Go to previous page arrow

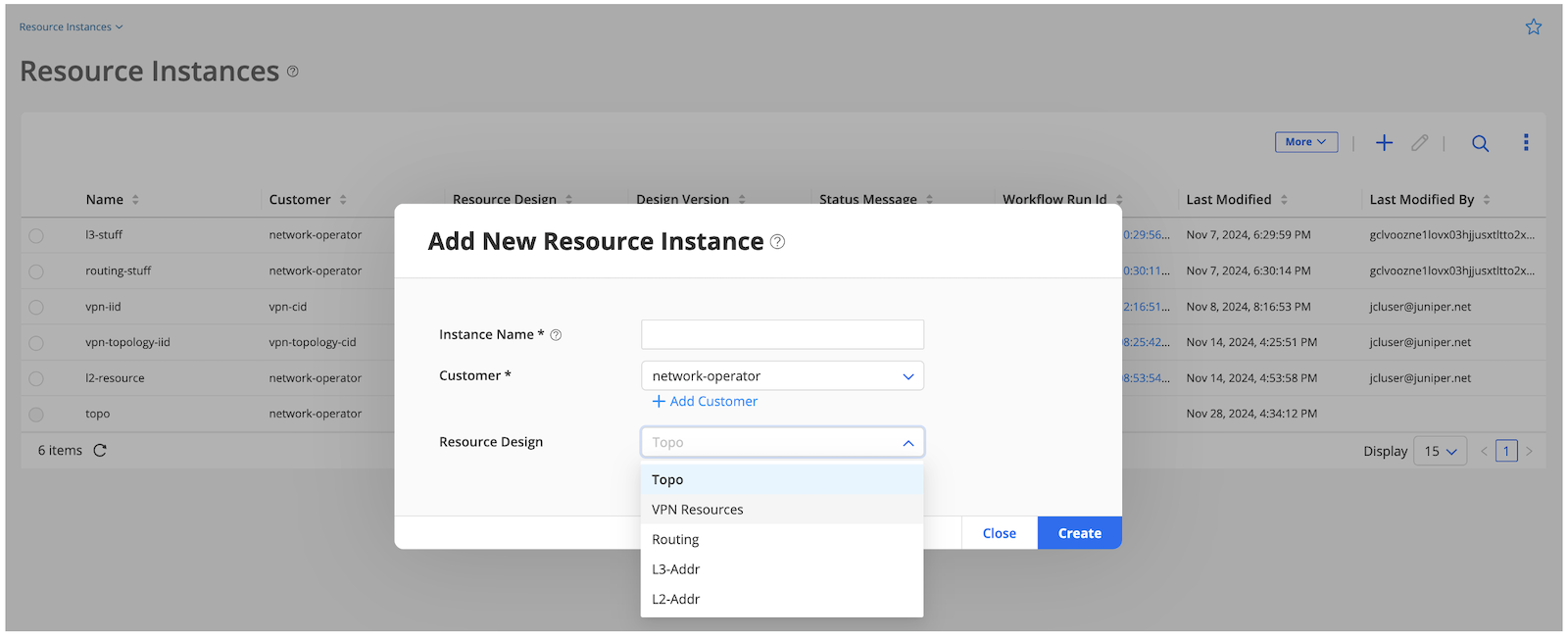(1484, 452)
